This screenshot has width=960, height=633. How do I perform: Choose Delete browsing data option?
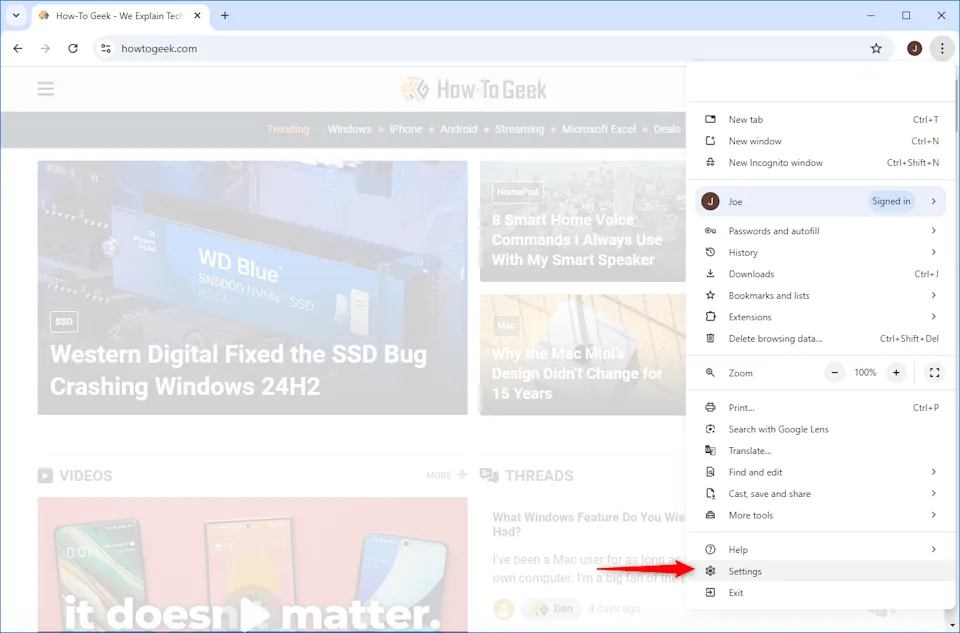pos(775,339)
